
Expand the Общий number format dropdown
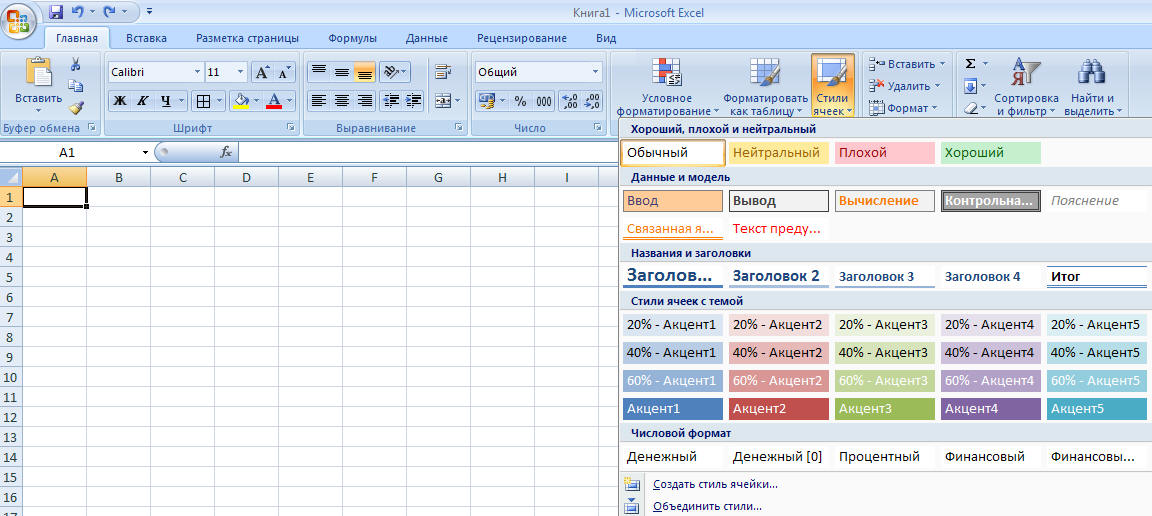(596, 72)
